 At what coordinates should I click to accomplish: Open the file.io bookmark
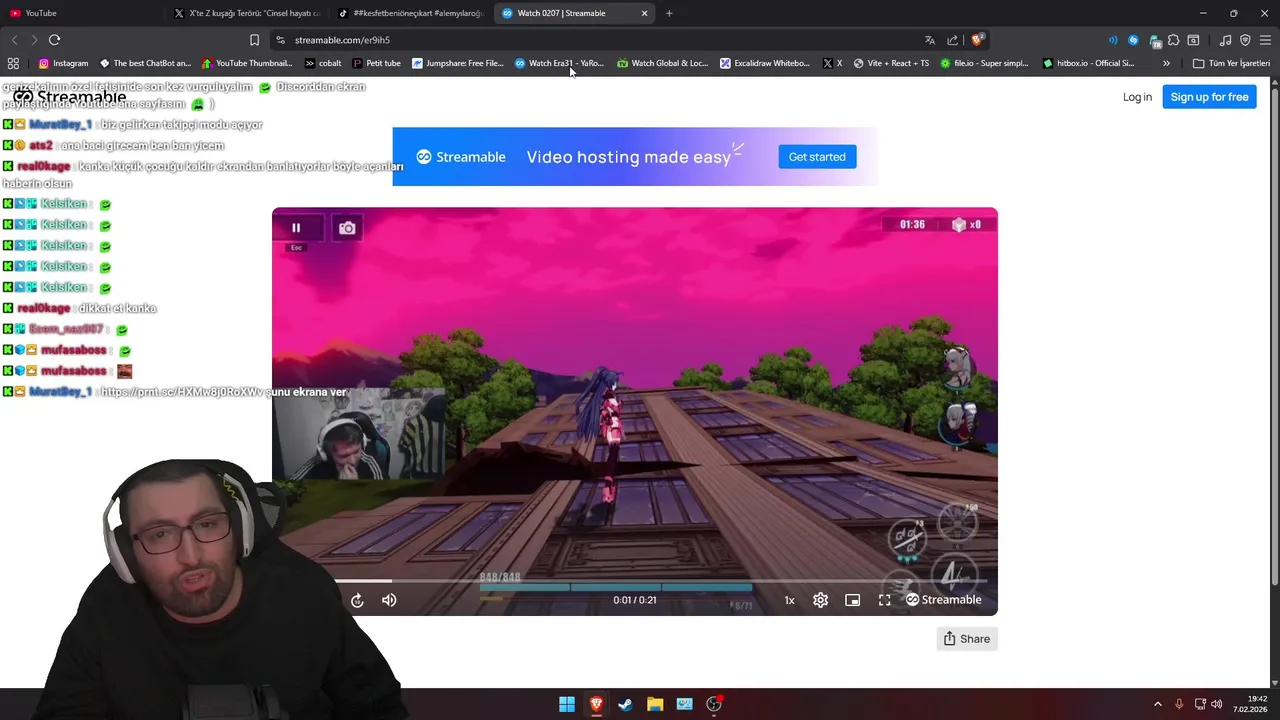coord(984,63)
